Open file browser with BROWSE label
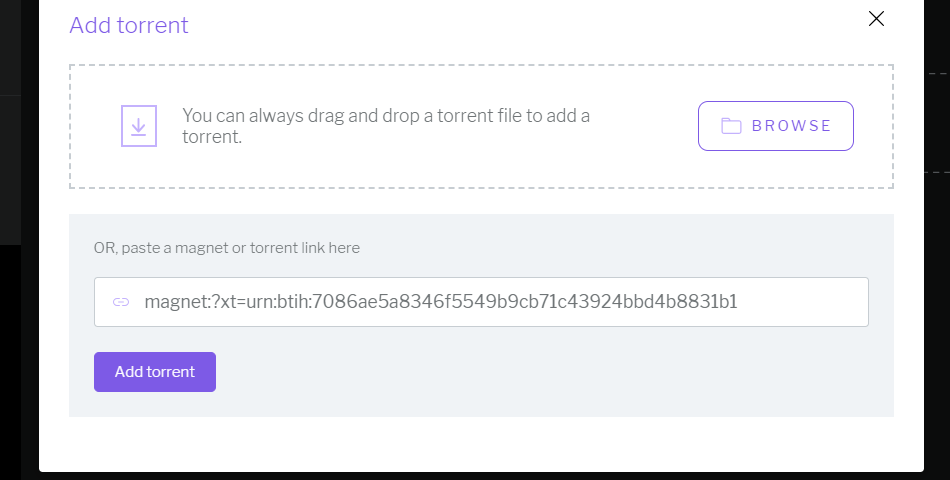 click(792, 126)
